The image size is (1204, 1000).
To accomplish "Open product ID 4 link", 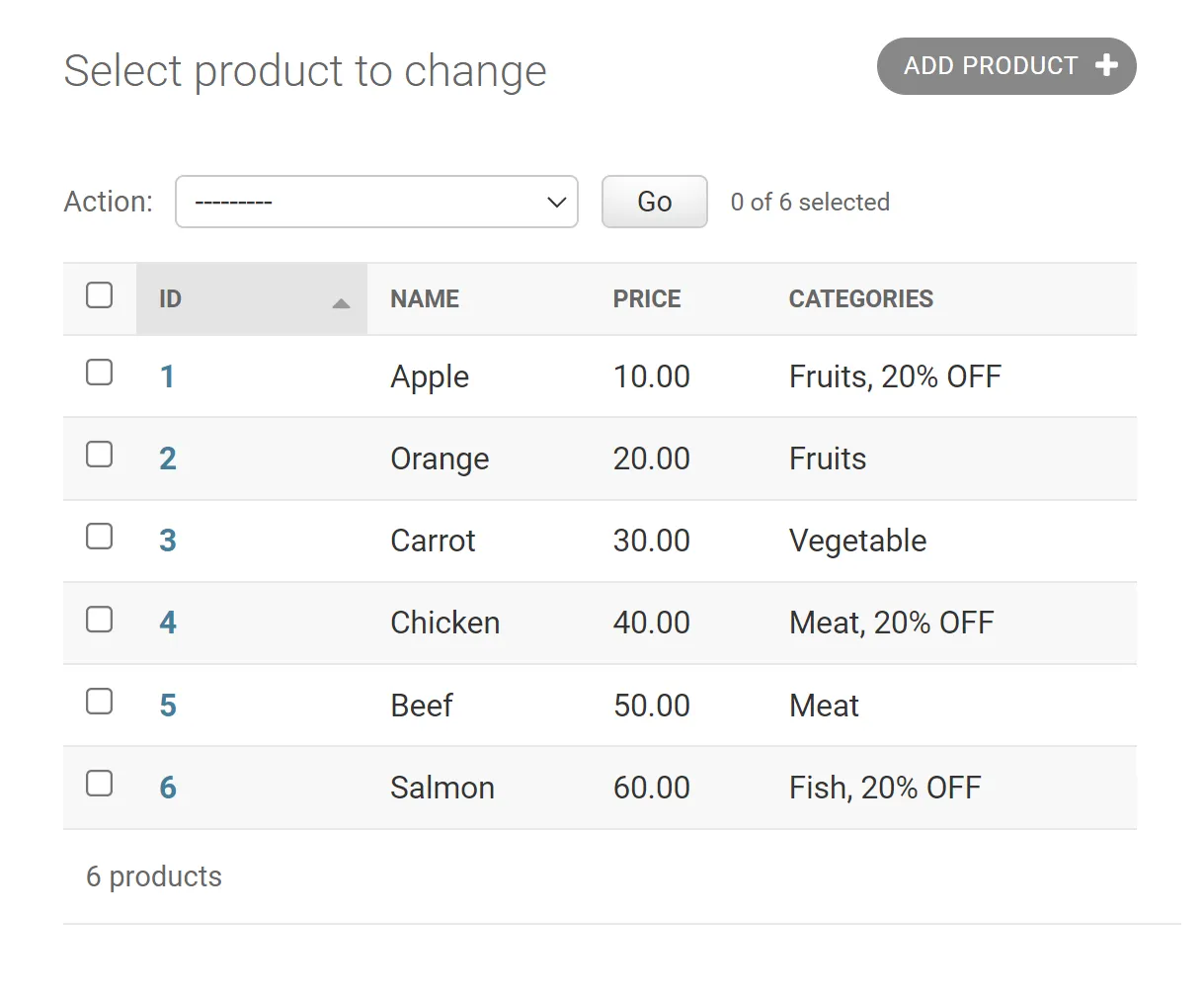I will [x=168, y=623].
